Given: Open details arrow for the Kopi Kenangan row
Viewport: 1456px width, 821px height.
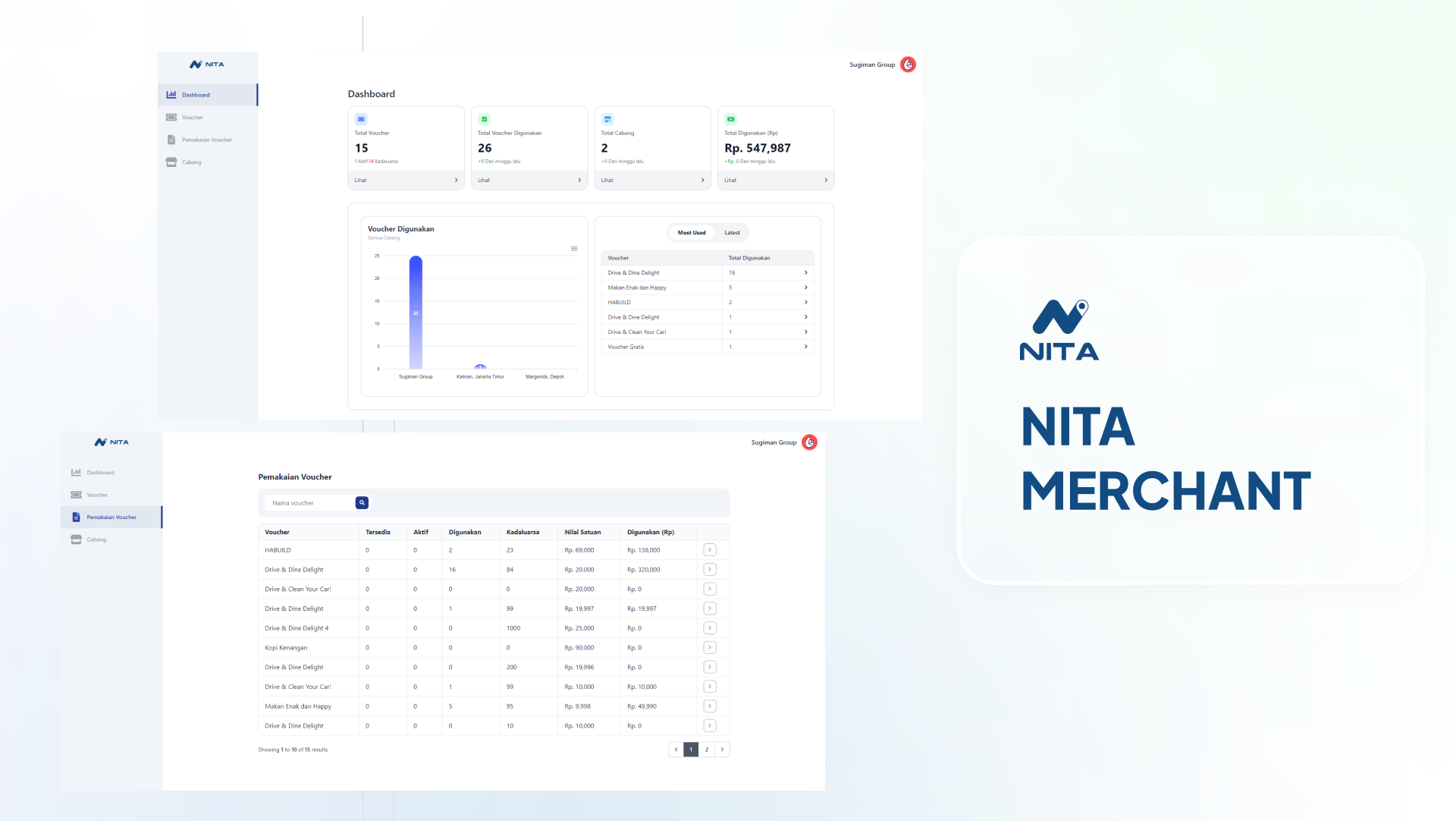Looking at the screenshot, I should click(x=709, y=647).
